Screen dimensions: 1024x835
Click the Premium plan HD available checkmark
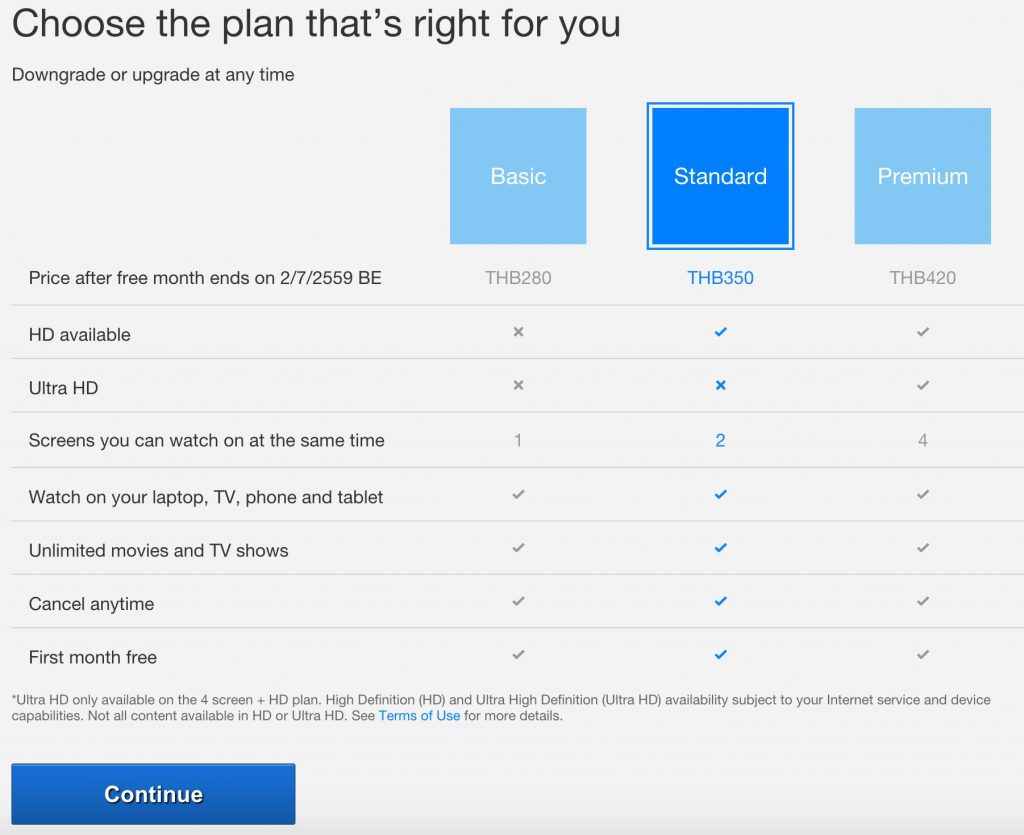click(923, 332)
